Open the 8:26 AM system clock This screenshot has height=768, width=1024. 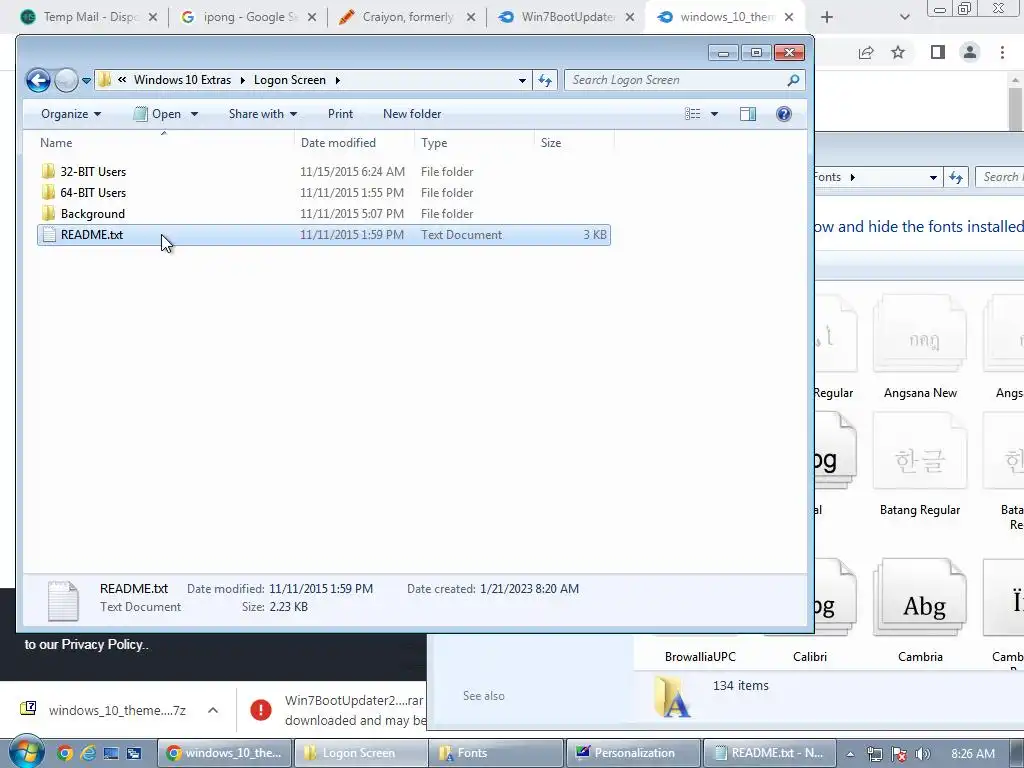click(x=973, y=754)
